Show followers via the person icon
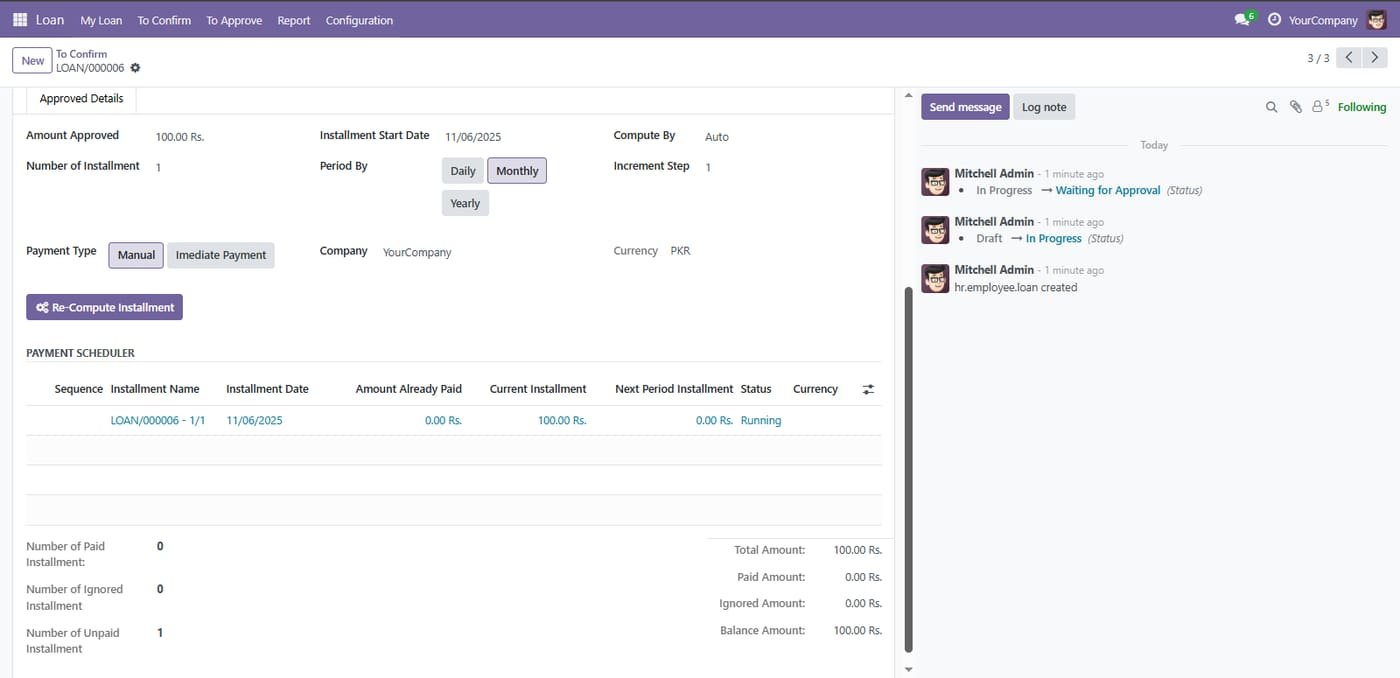 tap(1320, 106)
